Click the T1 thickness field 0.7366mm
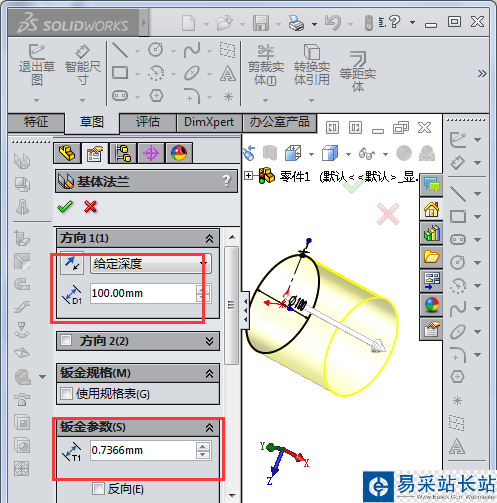 [143, 450]
